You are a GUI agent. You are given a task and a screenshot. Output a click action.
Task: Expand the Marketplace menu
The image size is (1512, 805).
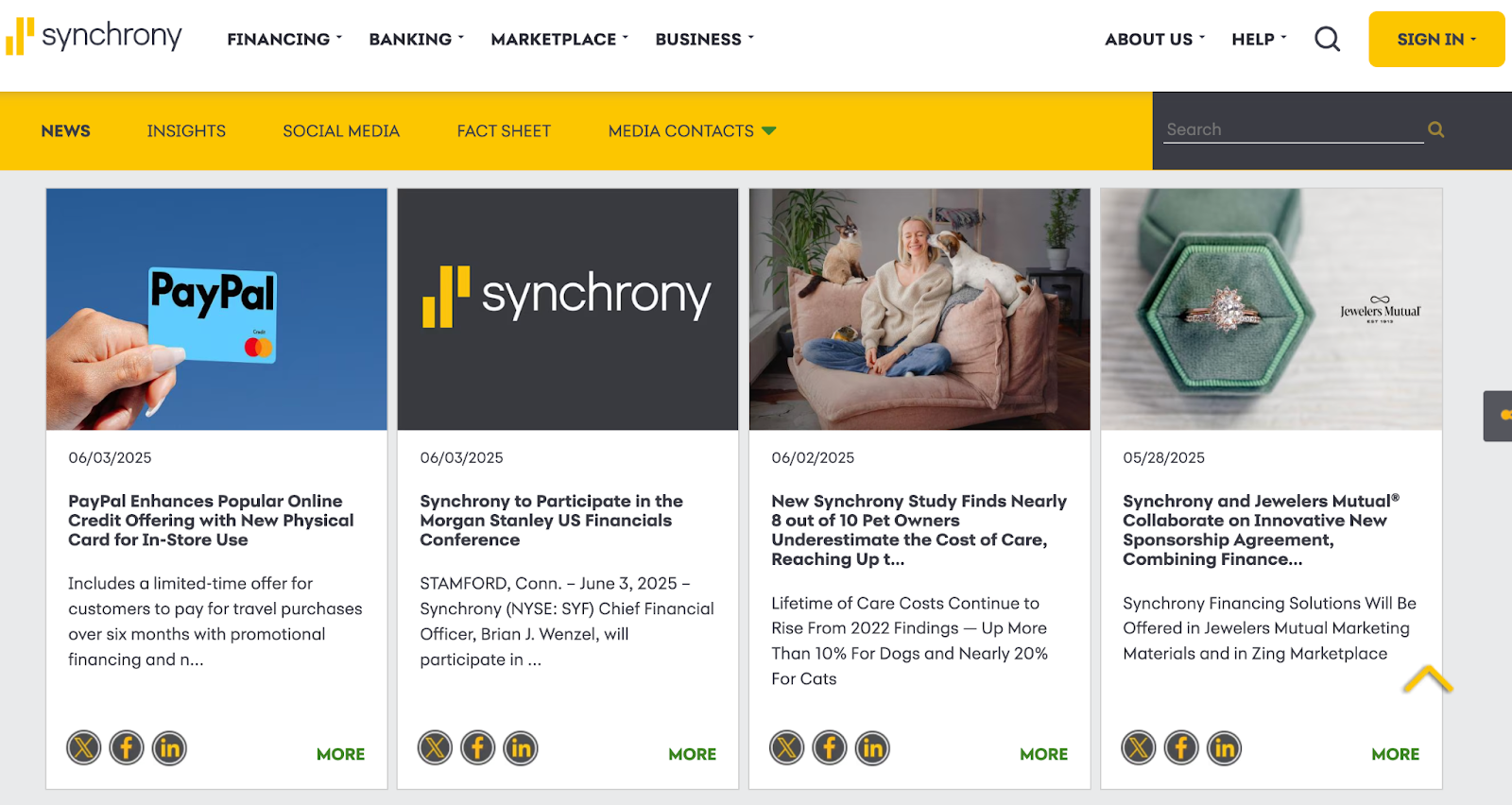(559, 39)
